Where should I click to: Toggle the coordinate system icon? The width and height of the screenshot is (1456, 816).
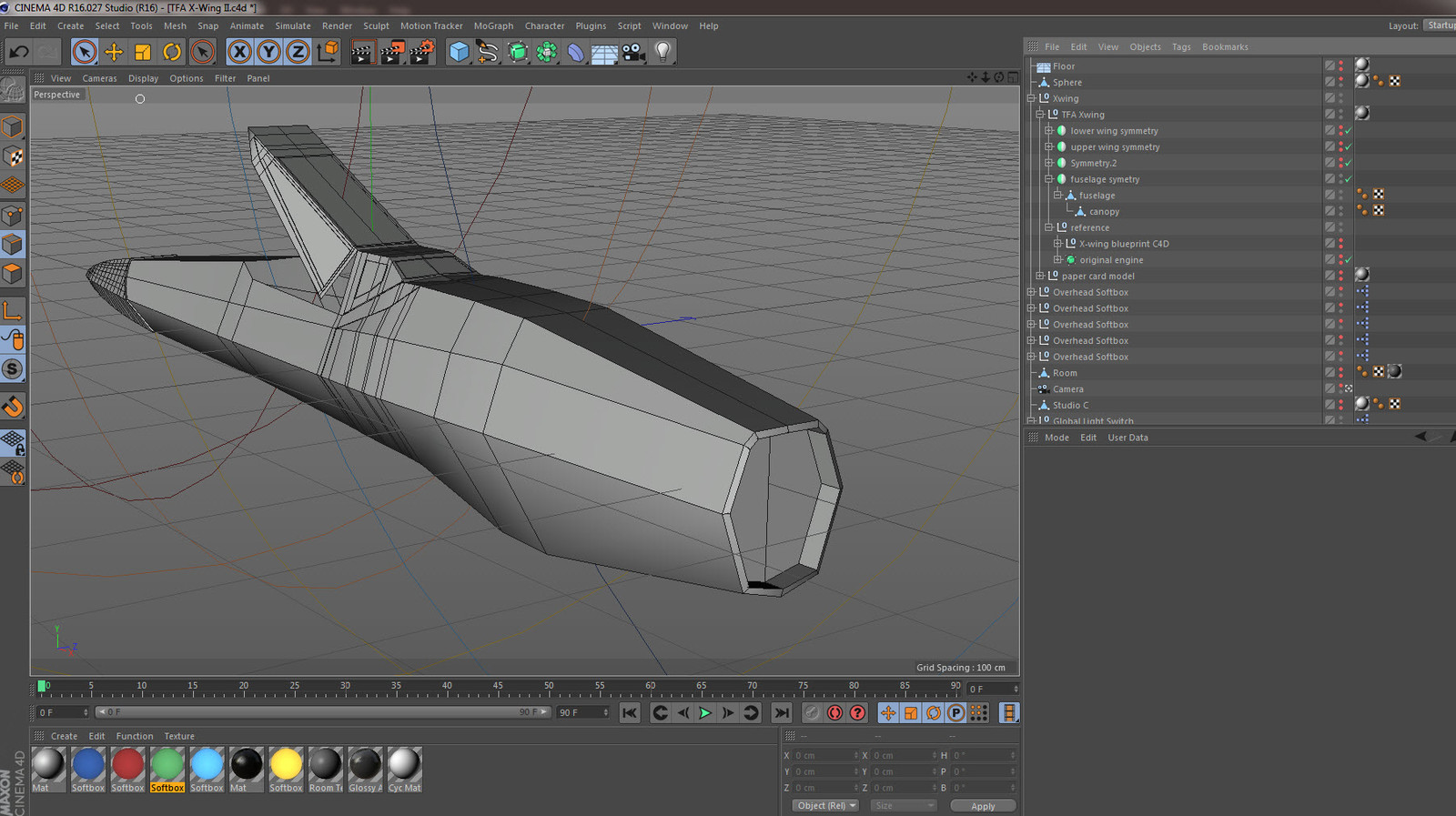[328, 52]
